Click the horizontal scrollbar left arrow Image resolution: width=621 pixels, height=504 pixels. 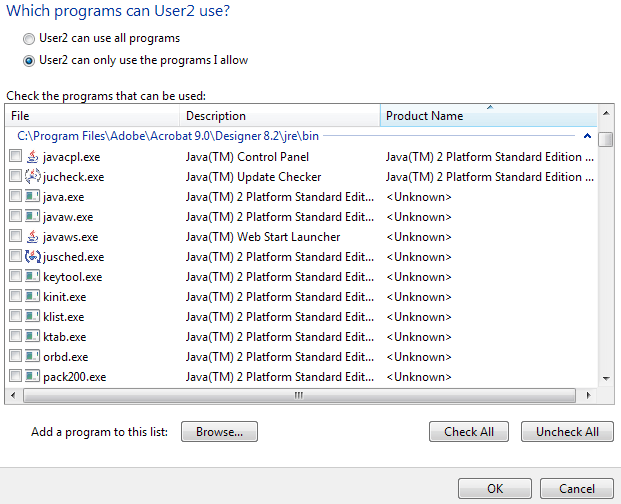pos(13,395)
